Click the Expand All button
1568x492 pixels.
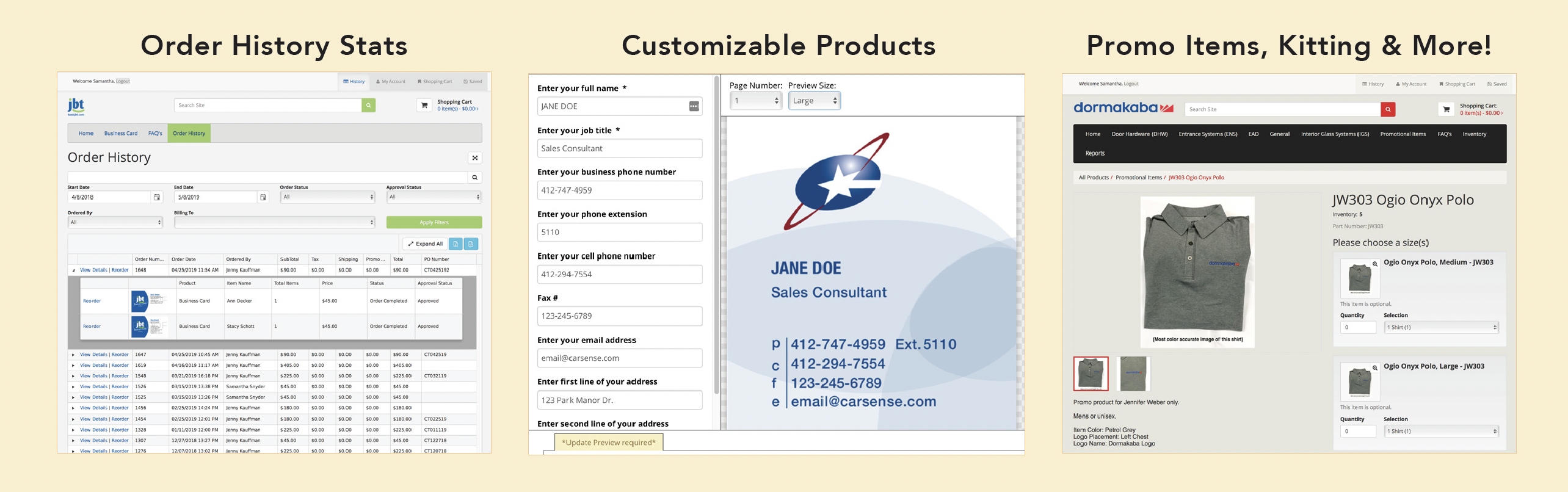pyautogui.click(x=426, y=244)
